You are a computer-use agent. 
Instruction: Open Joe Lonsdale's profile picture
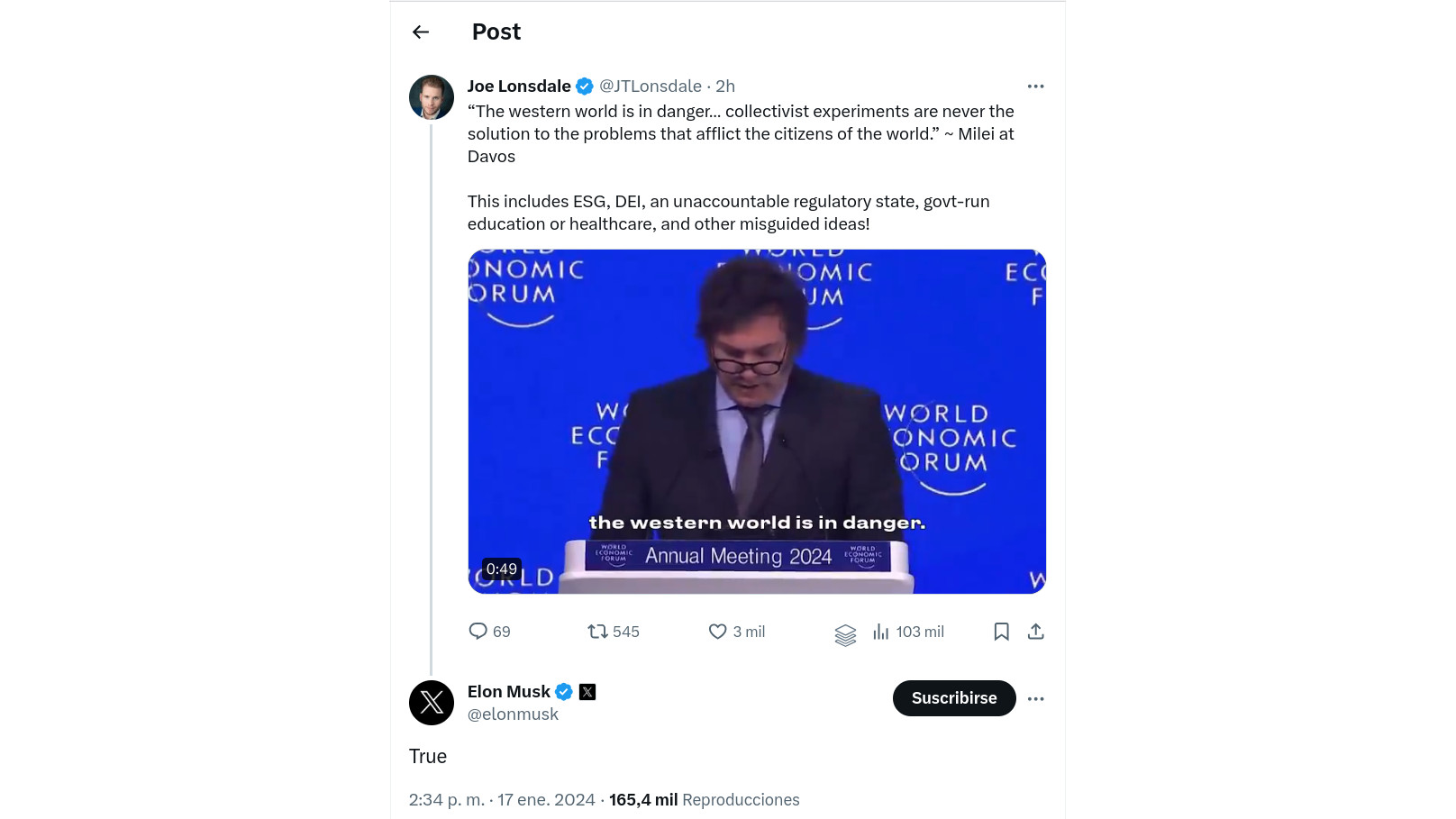point(432,97)
